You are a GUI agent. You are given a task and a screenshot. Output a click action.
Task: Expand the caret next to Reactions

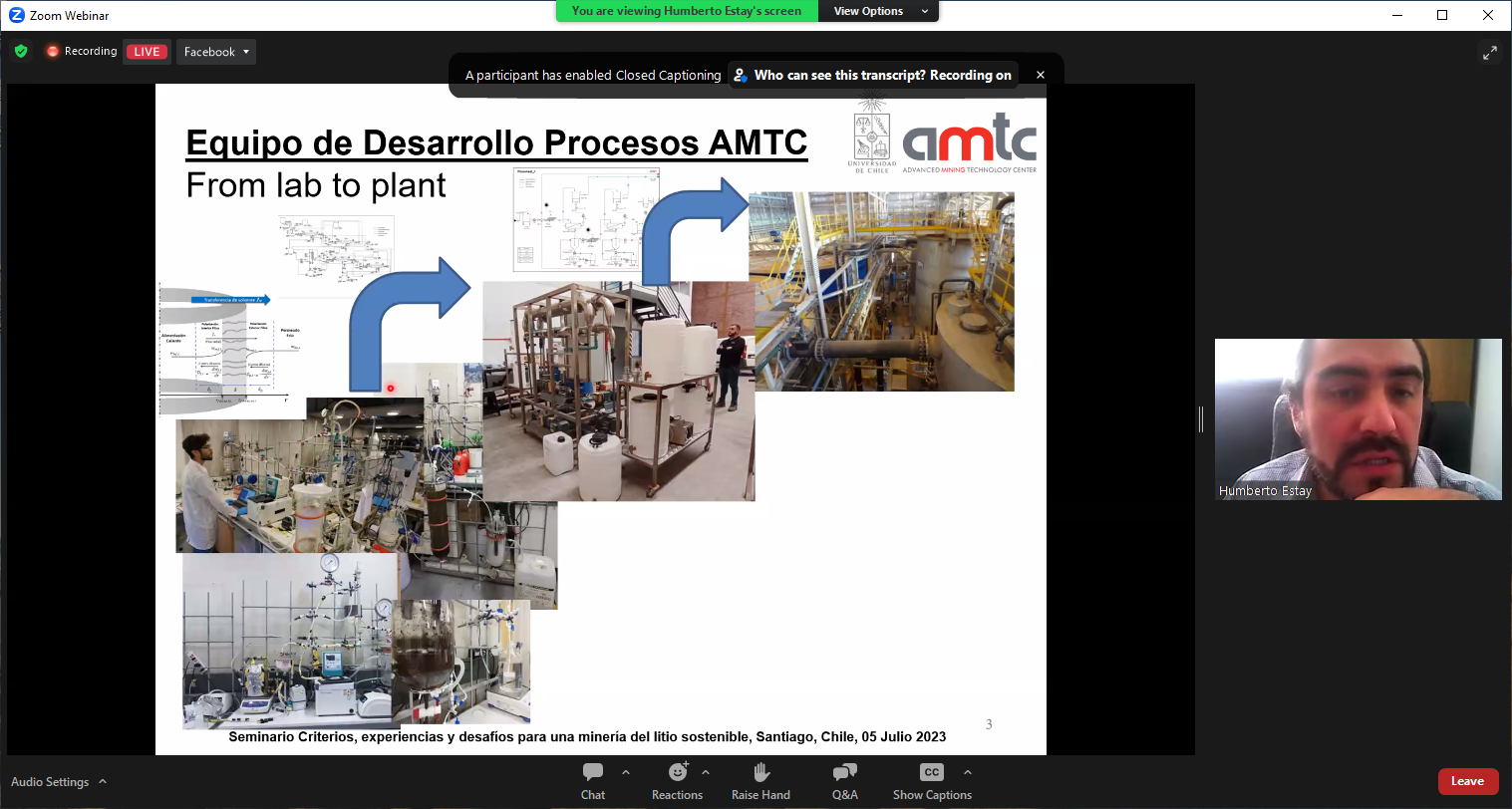[706, 772]
